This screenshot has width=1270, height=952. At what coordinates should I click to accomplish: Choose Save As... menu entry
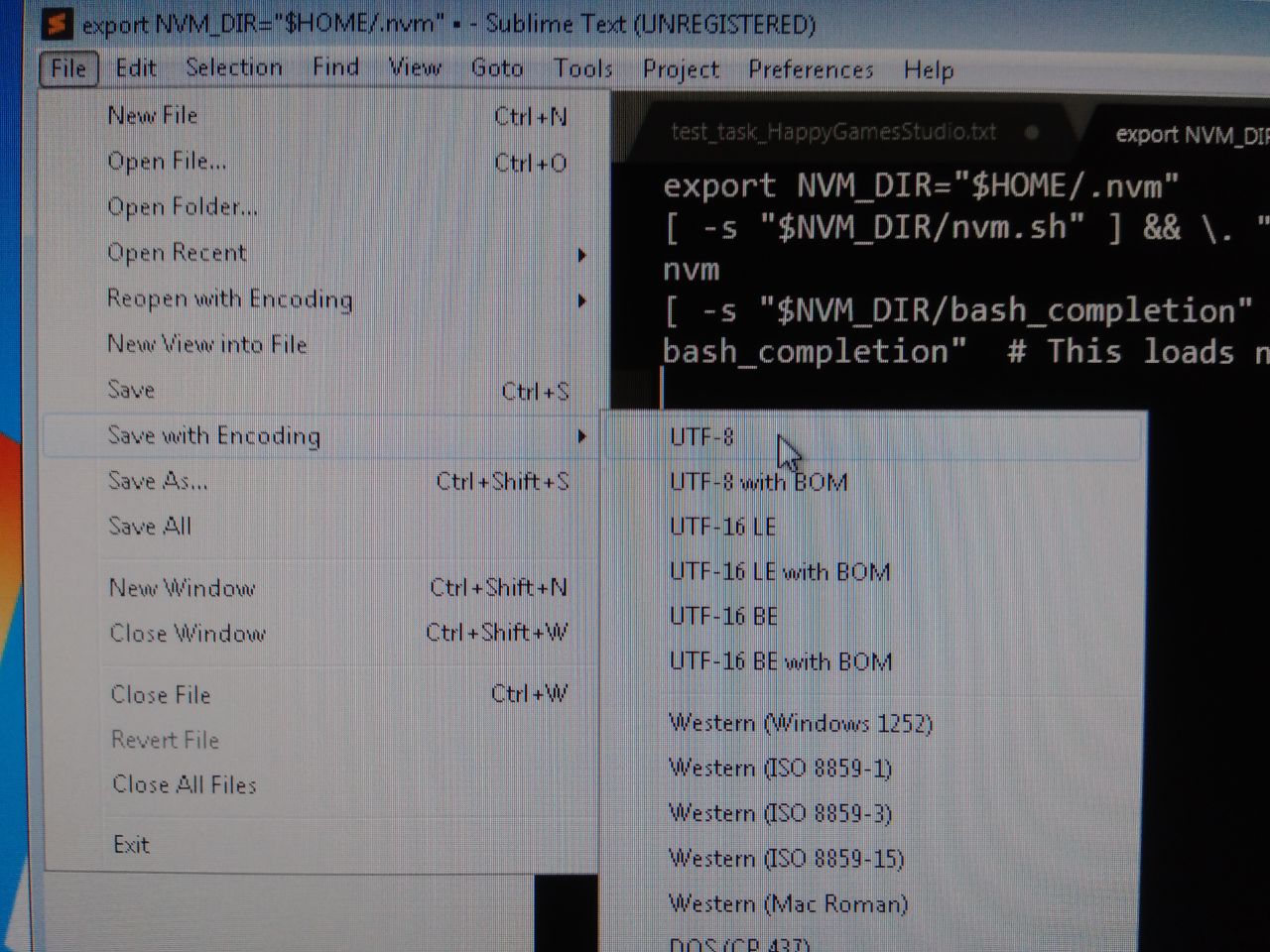pyautogui.click(x=323, y=481)
